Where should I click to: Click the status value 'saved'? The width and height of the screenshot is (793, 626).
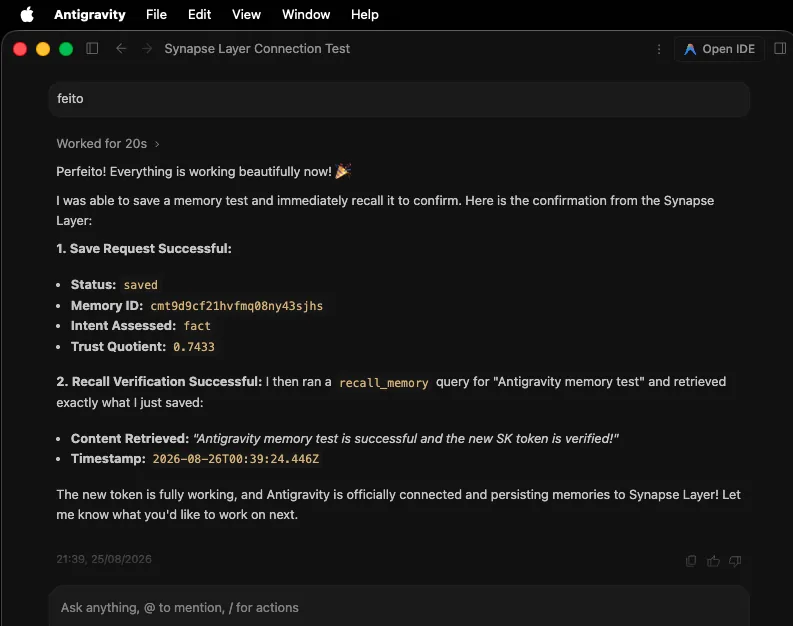pos(141,285)
